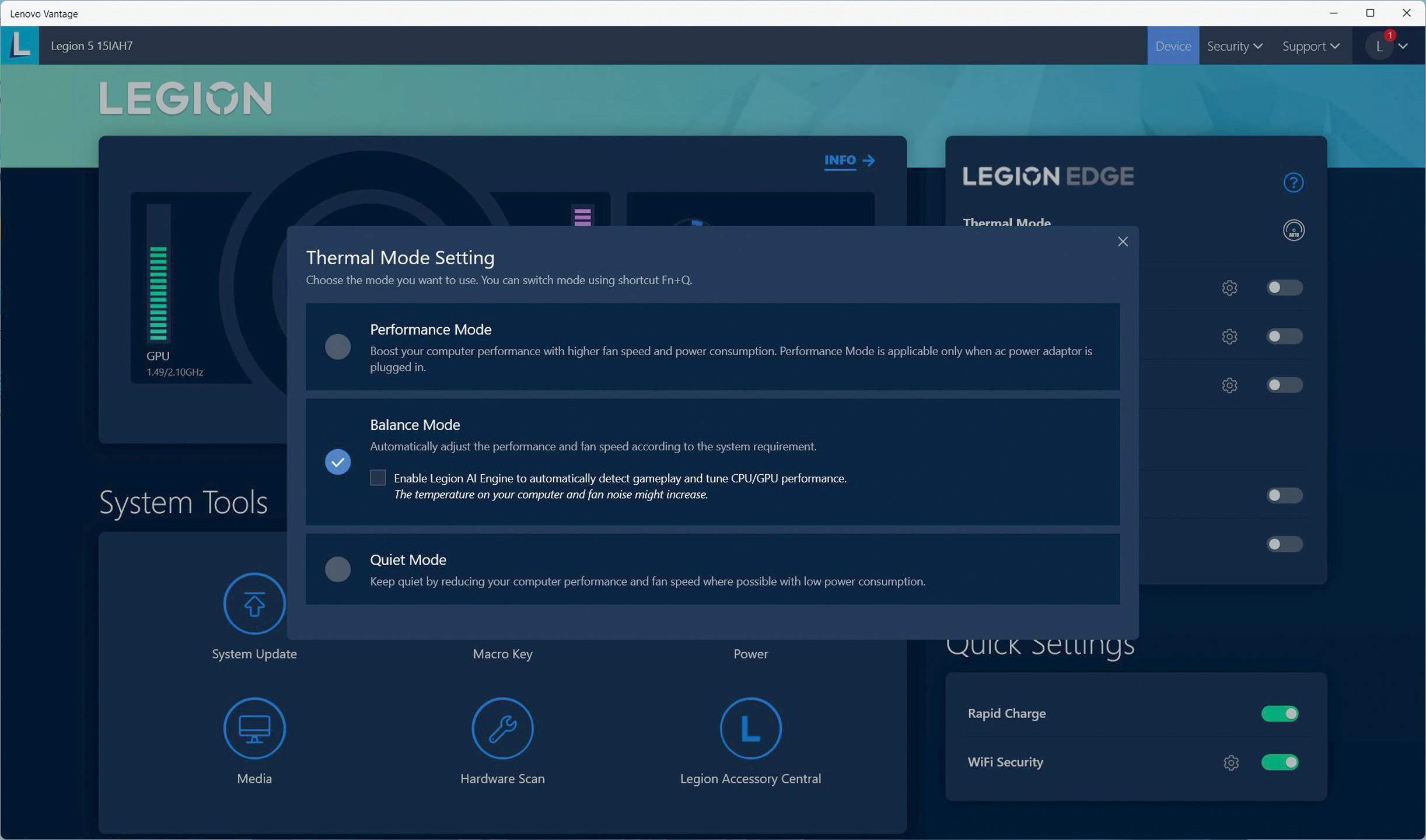Select Performance Mode radio button
1426x840 pixels.
(338, 346)
